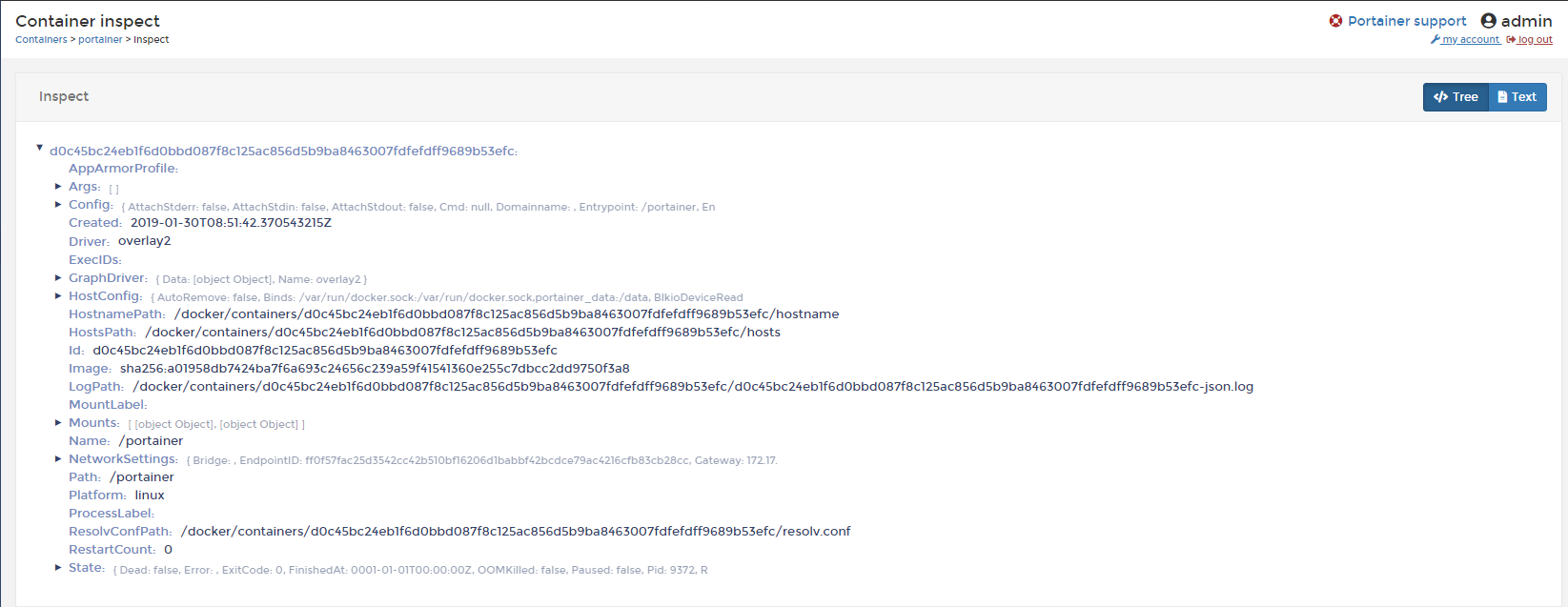Log out via the log out link
Viewport: 1568px width, 607px height.
coord(1535,40)
